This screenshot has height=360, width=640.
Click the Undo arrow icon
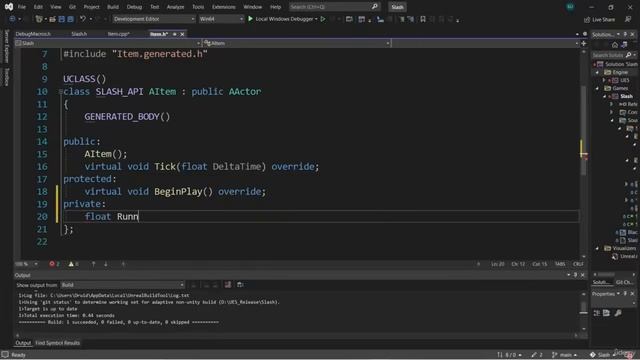(x=82, y=19)
